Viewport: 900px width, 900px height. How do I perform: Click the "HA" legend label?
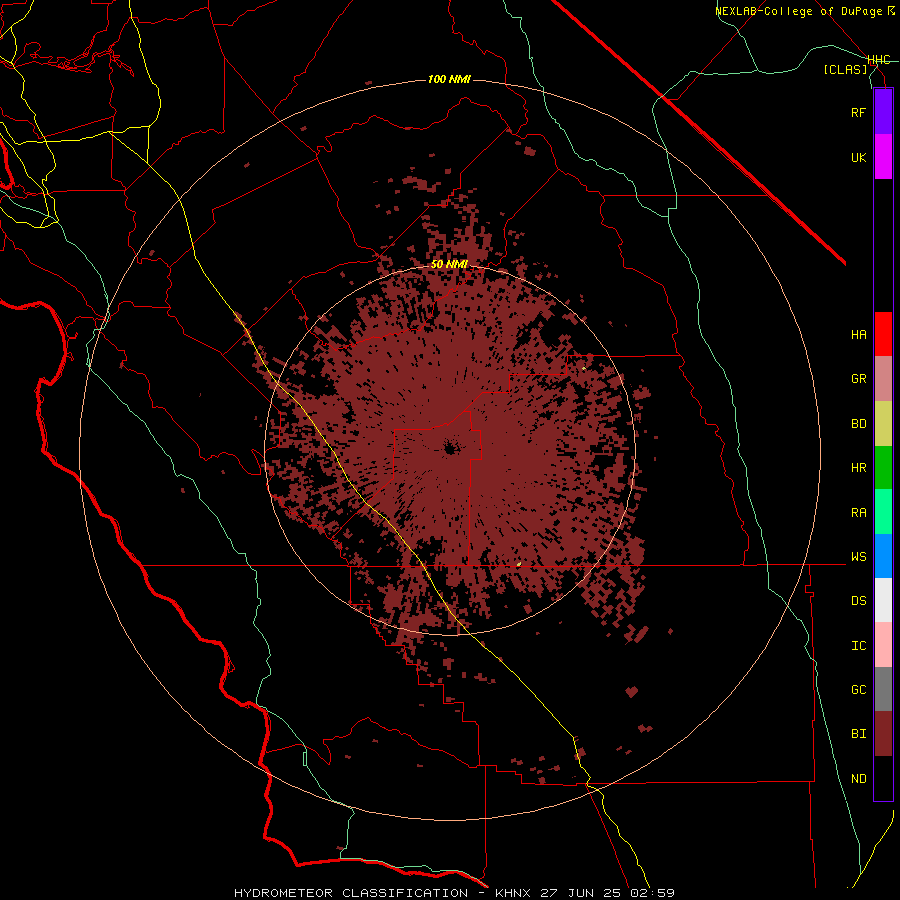(x=858, y=335)
